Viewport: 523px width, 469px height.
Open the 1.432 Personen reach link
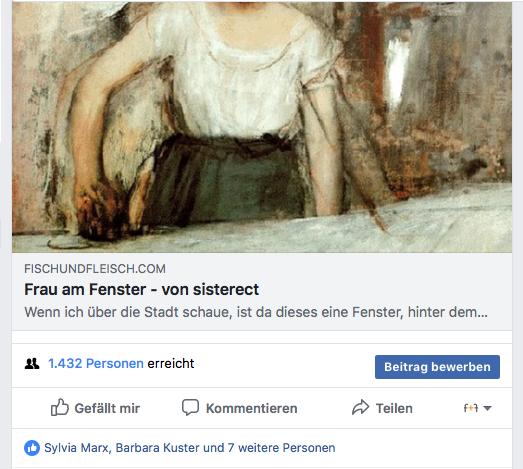pos(96,363)
